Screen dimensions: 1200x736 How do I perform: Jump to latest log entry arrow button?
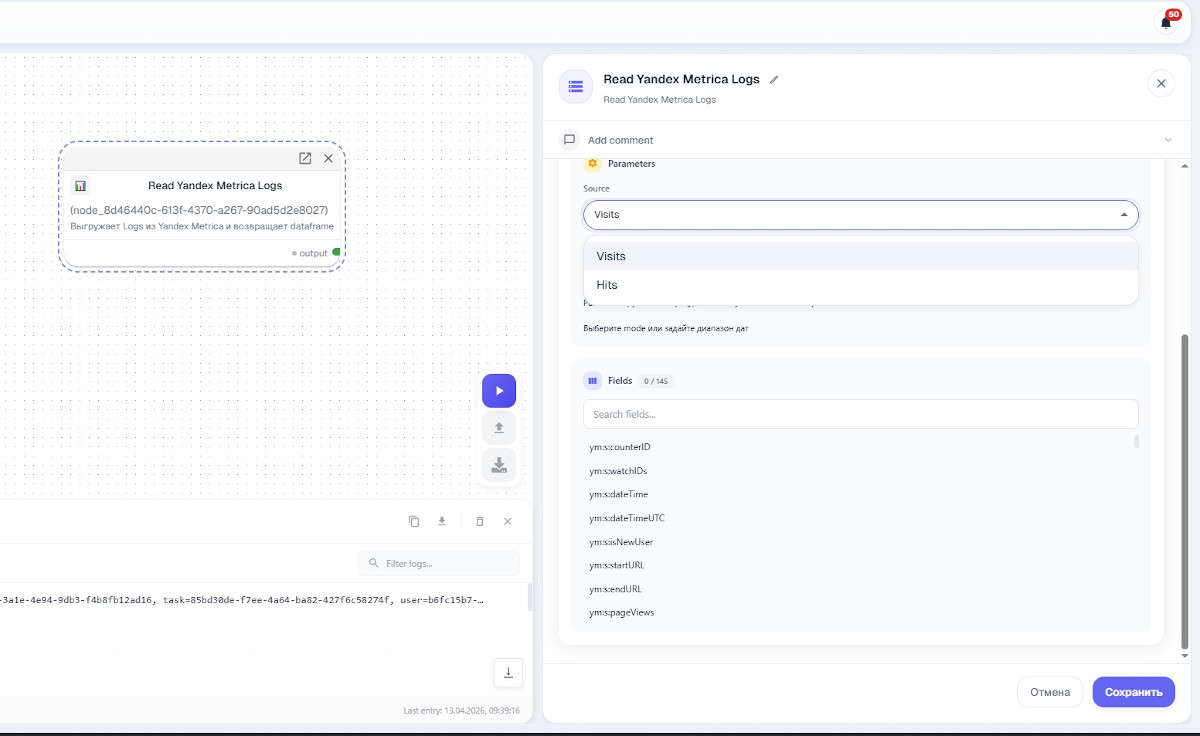coord(508,672)
